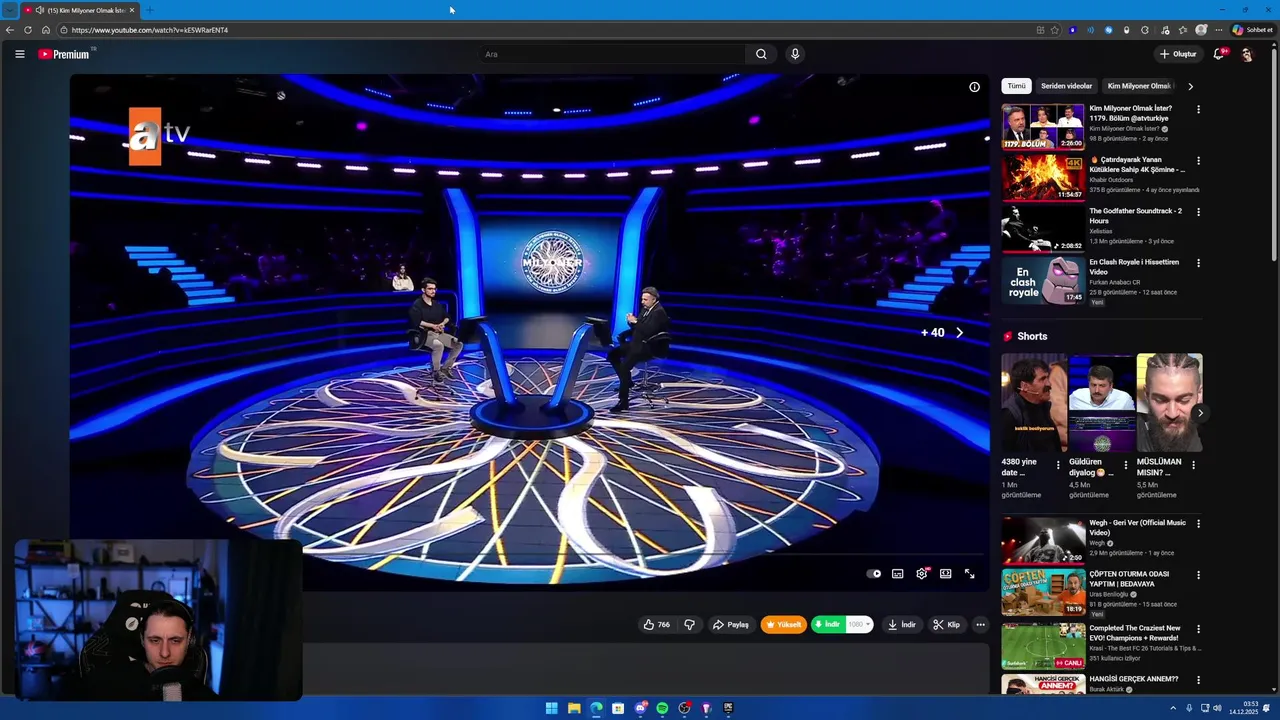
Task: Start voice search with the microphone
Action: tap(795, 54)
